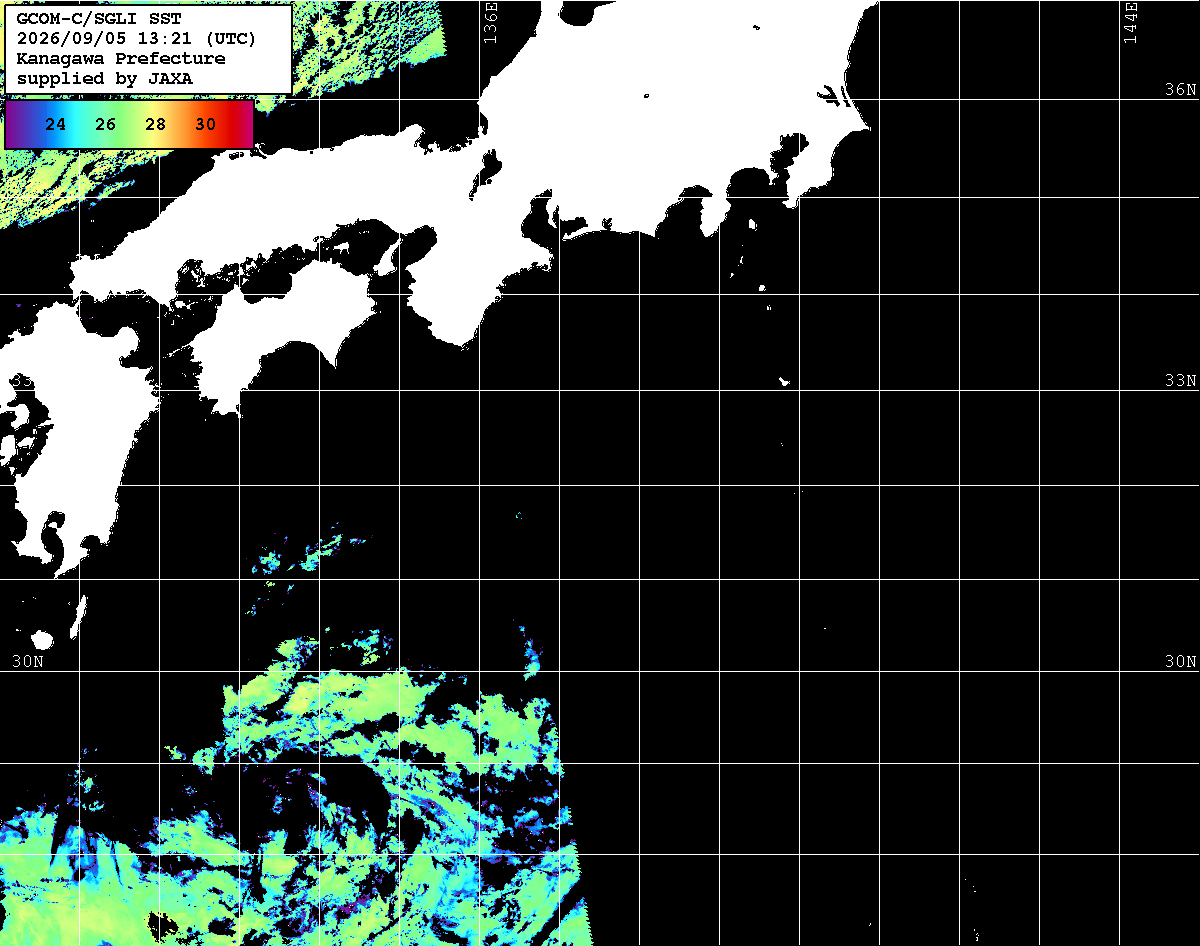Click Awaji Island between Shikoku and Honshu
The width and height of the screenshot is (1200, 946).
pos(387,260)
